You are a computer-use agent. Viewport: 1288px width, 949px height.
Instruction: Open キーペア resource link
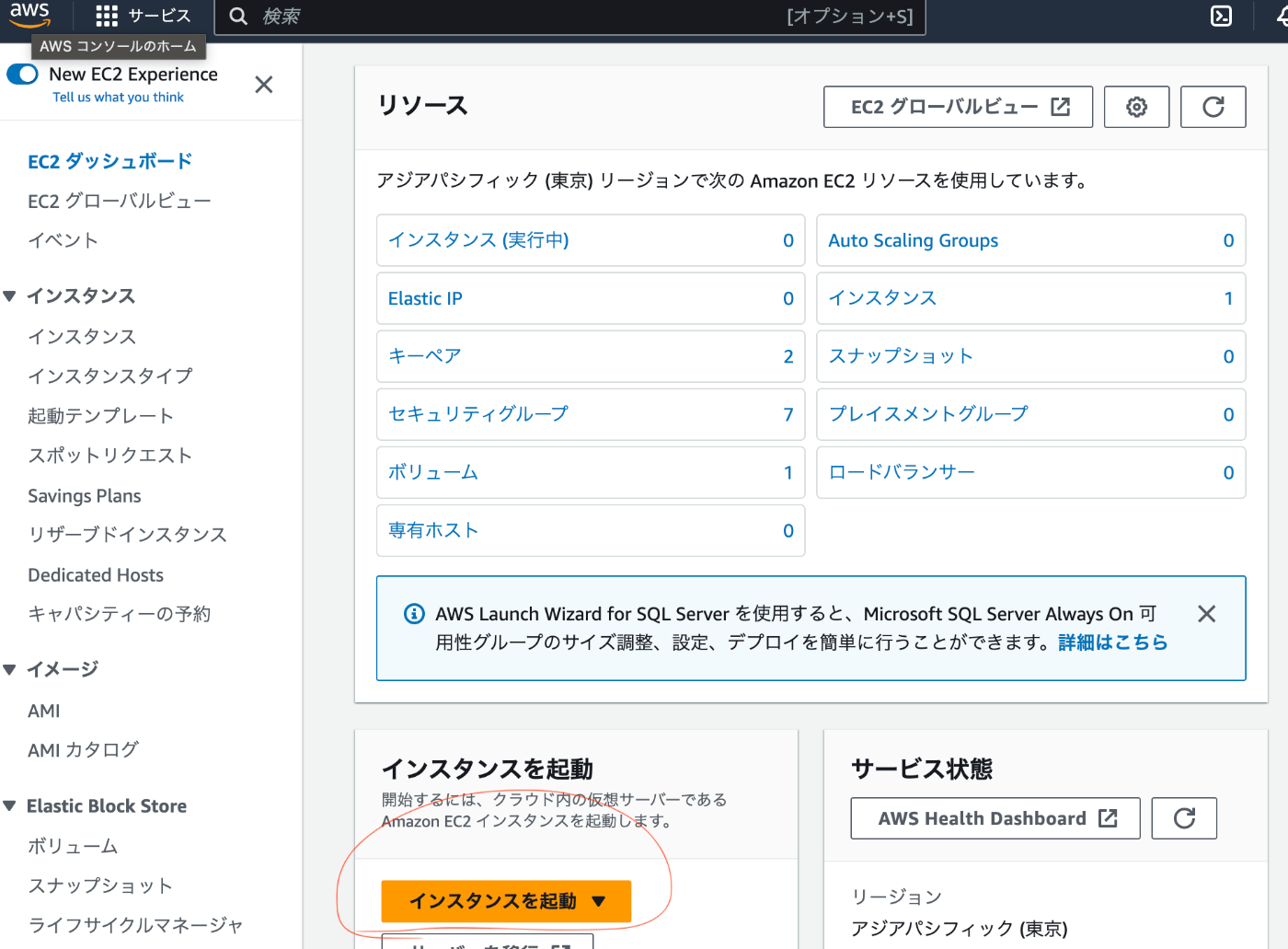point(425,356)
